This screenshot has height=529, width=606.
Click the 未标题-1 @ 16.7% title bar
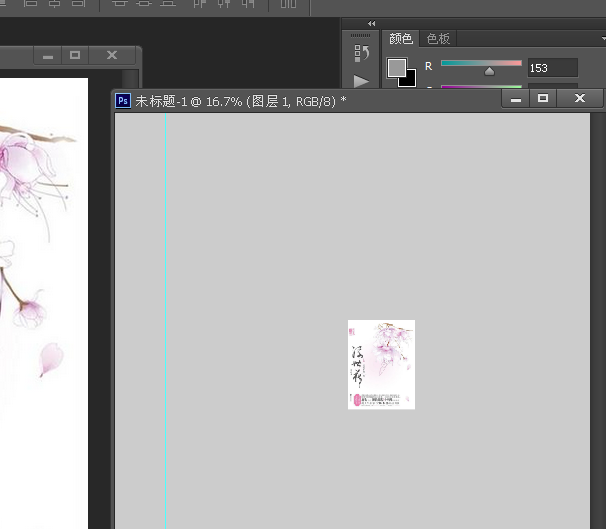pyautogui.click(x=300, y=101)
